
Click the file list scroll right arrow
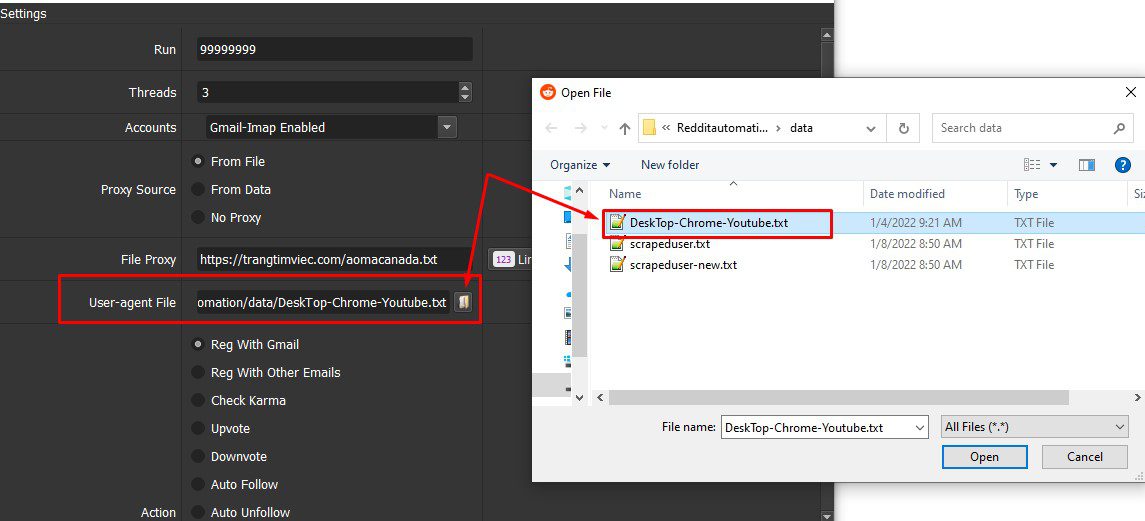pos(1138,398)
